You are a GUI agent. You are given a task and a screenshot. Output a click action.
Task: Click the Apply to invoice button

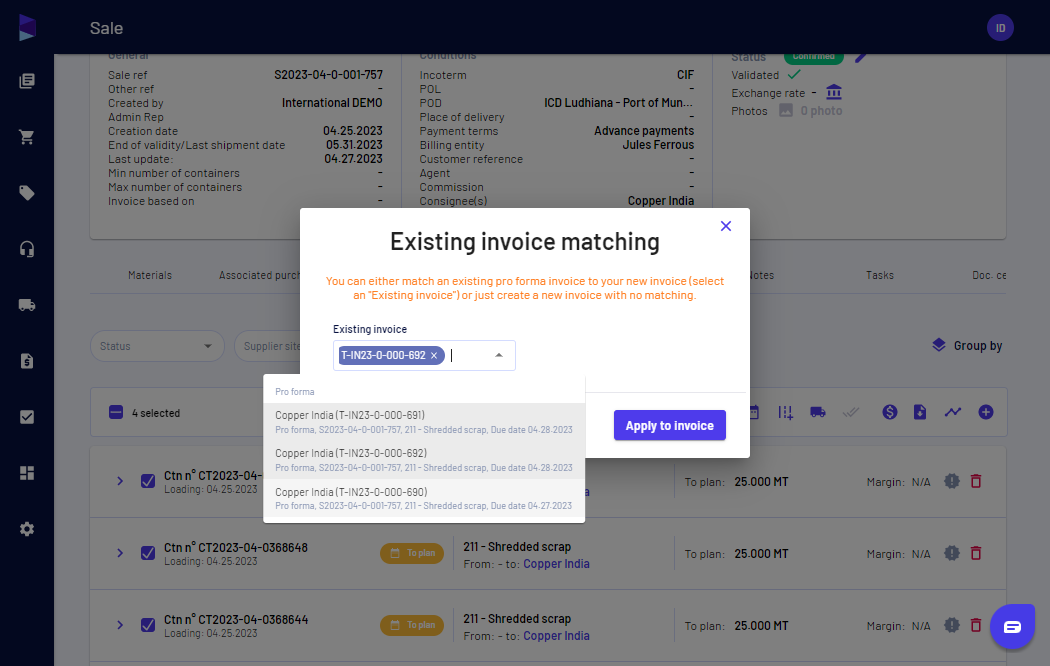point(670,426)
